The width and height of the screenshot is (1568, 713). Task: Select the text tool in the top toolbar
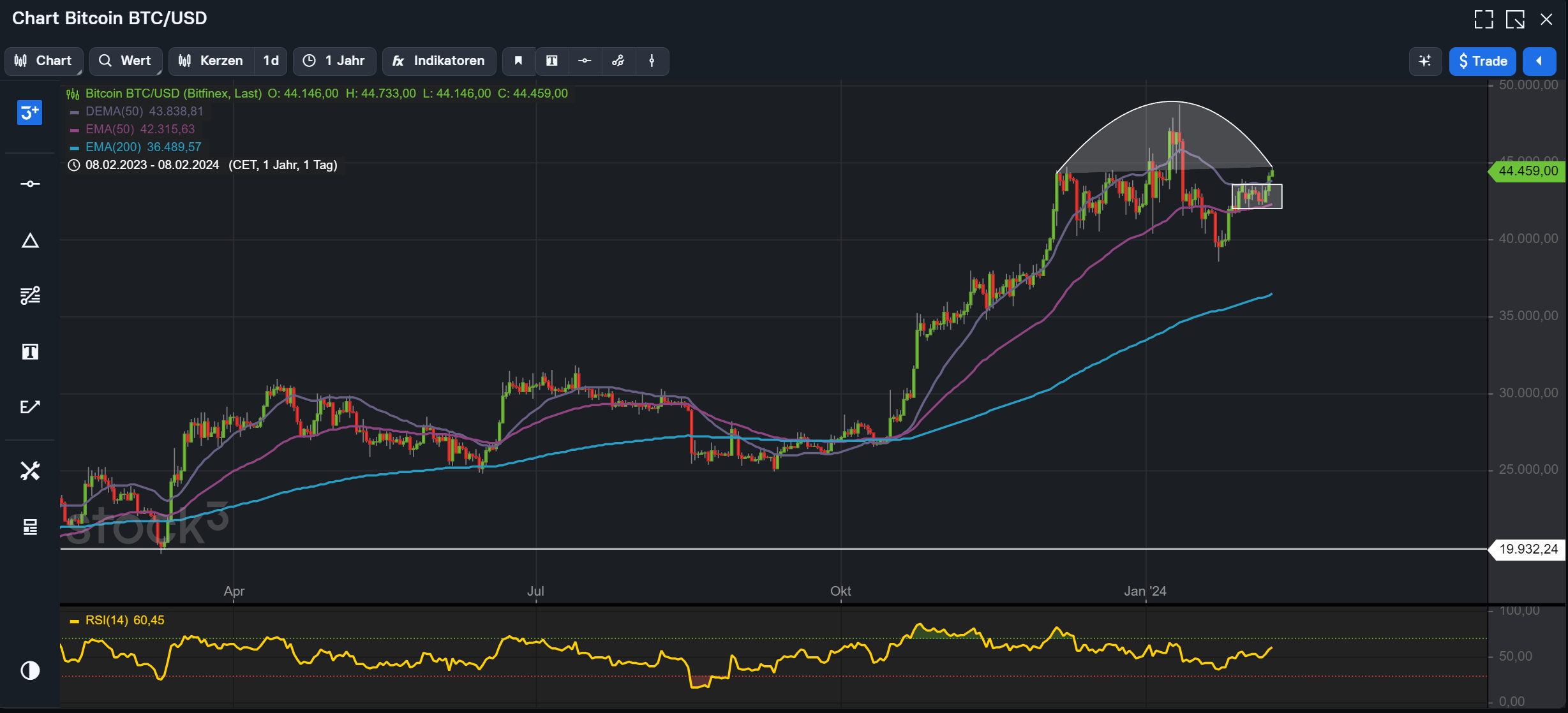pyautogui.click(x=552, y=61)
